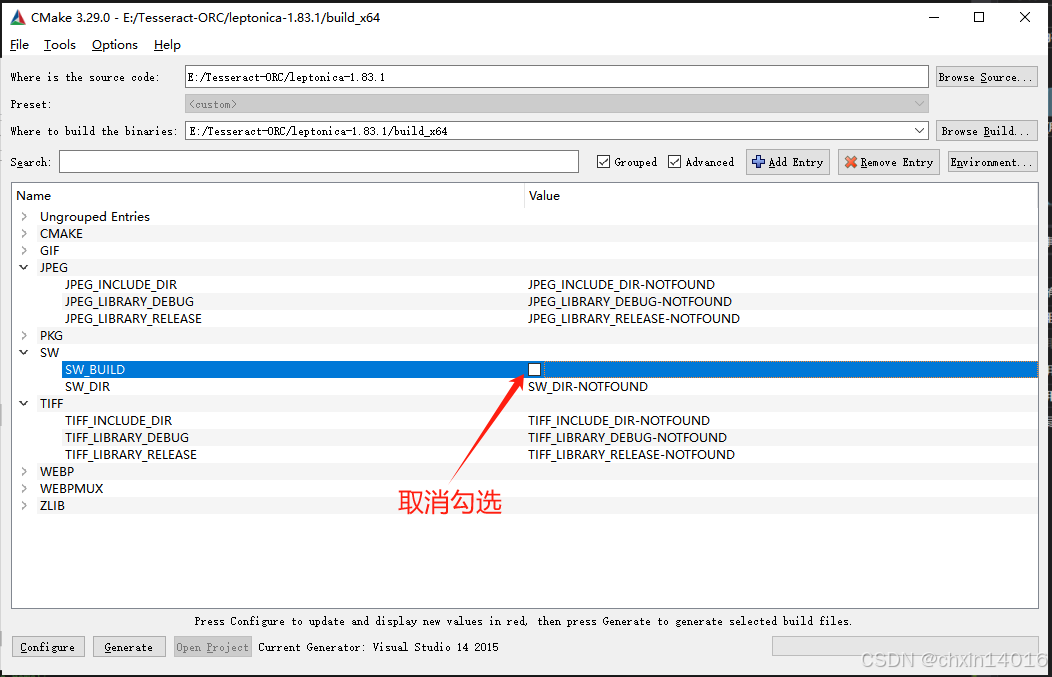Maximize the CMake window
The width and height of the screenshot is (1052, 677).
[979, 17]
